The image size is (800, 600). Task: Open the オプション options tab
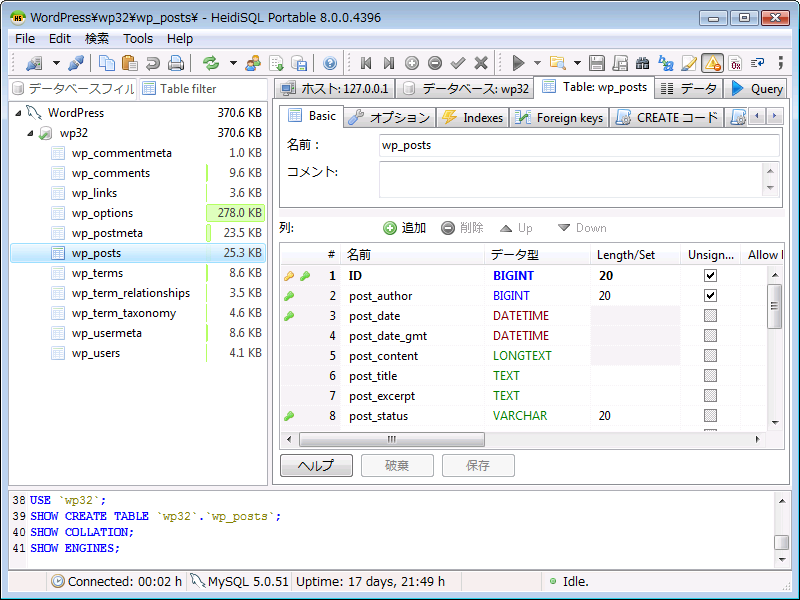(x=390, y=118)
